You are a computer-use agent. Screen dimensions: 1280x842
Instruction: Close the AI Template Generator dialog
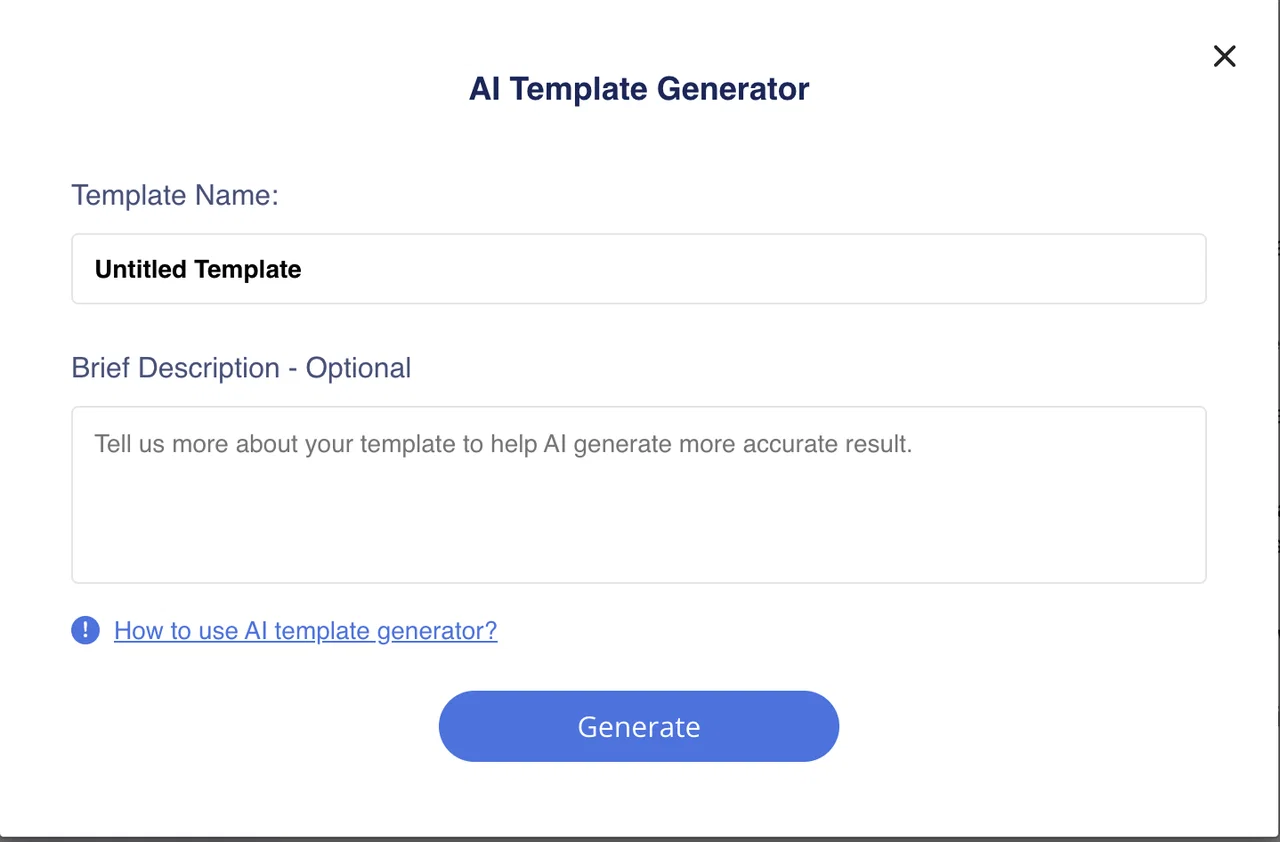(1224, 56)
